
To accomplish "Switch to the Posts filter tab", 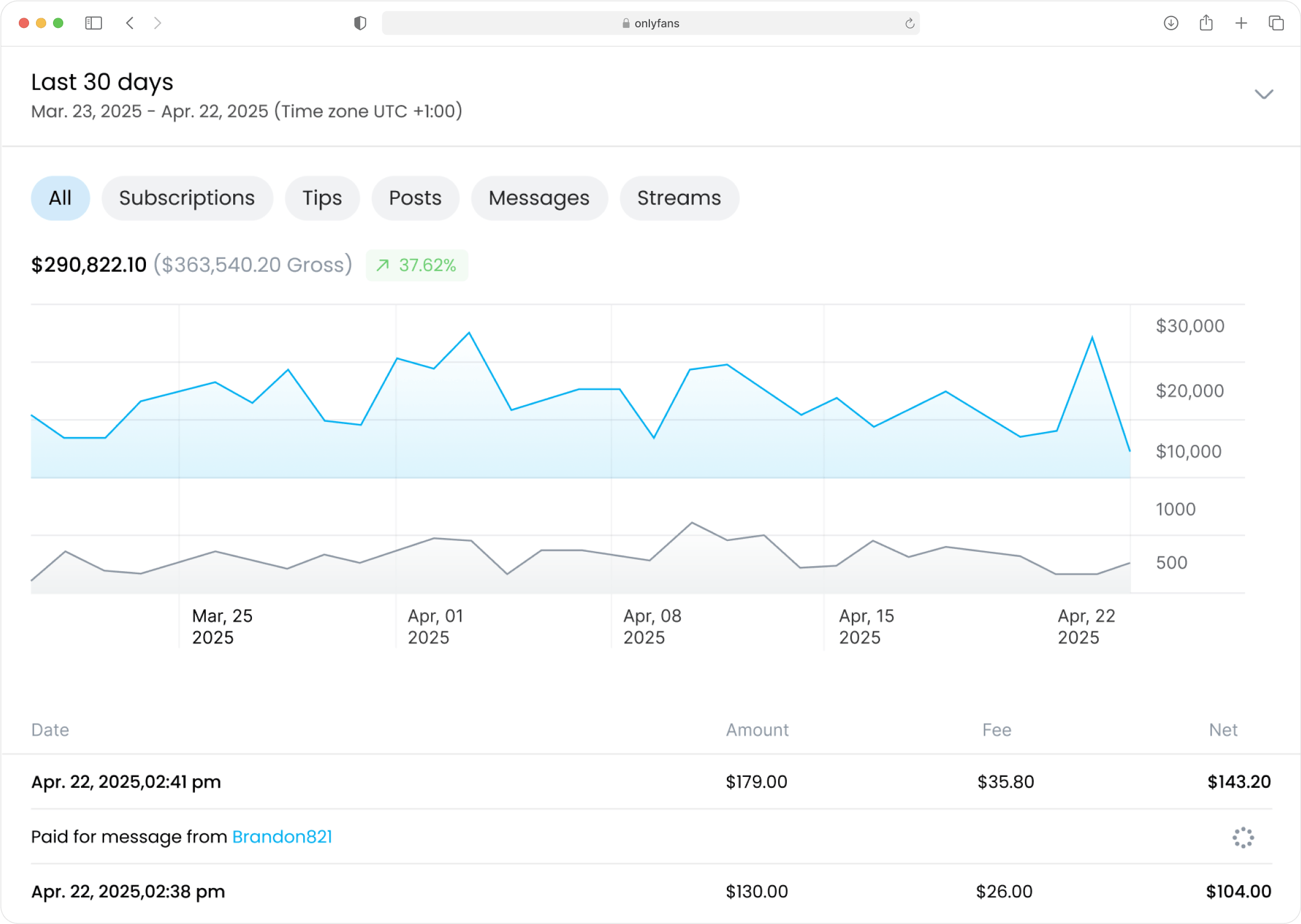I will pyautogui.click(x=415, y=198).
